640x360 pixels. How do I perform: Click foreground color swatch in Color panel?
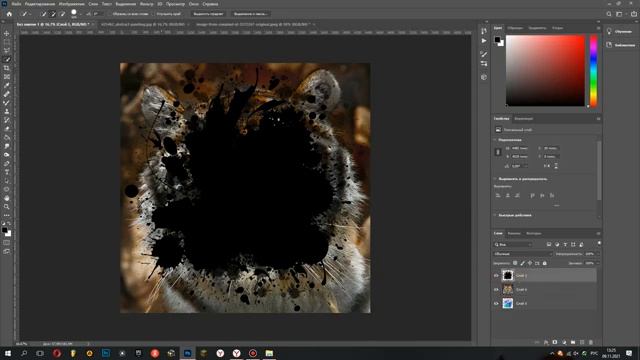tap(497, 40)
